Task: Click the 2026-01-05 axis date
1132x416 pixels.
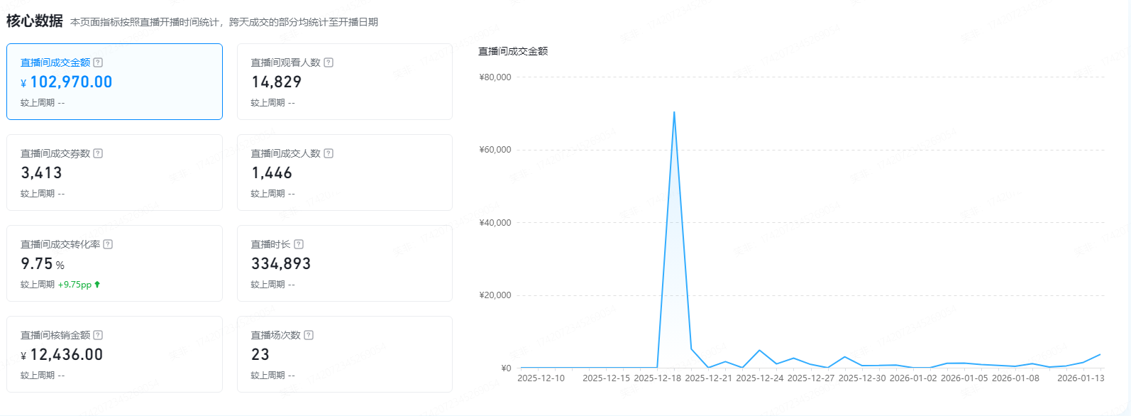Action: tap(965, 378)
